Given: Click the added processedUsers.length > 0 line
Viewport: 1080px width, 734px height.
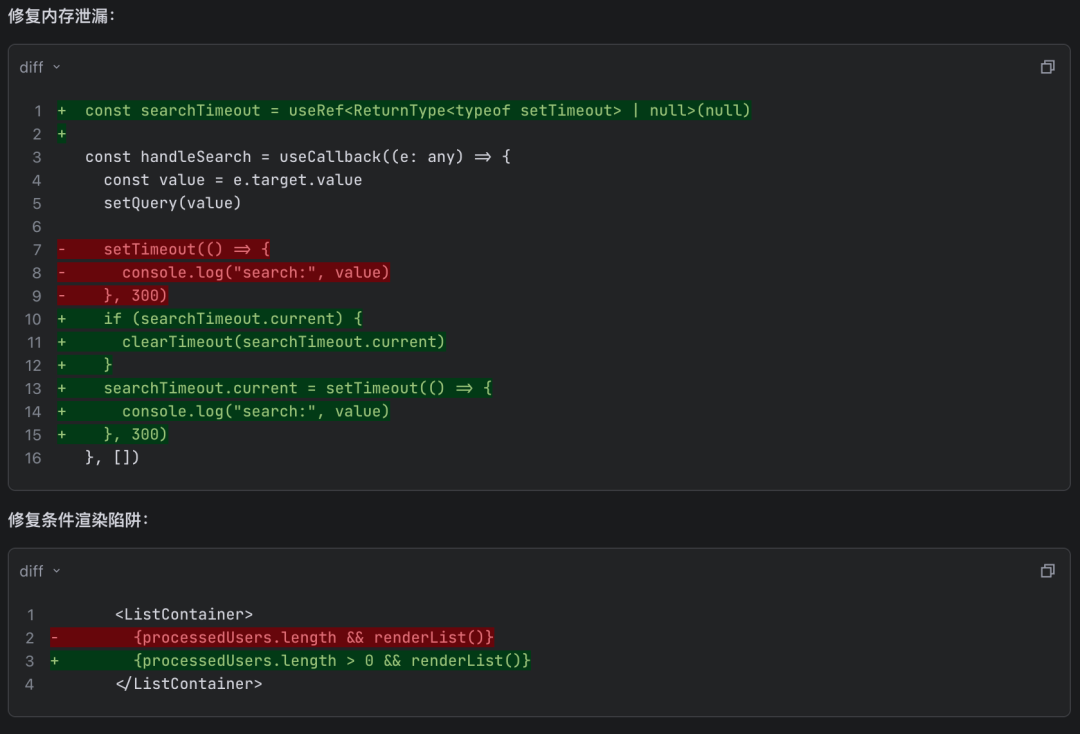Looking at the screenshot, I should point(331,661).
